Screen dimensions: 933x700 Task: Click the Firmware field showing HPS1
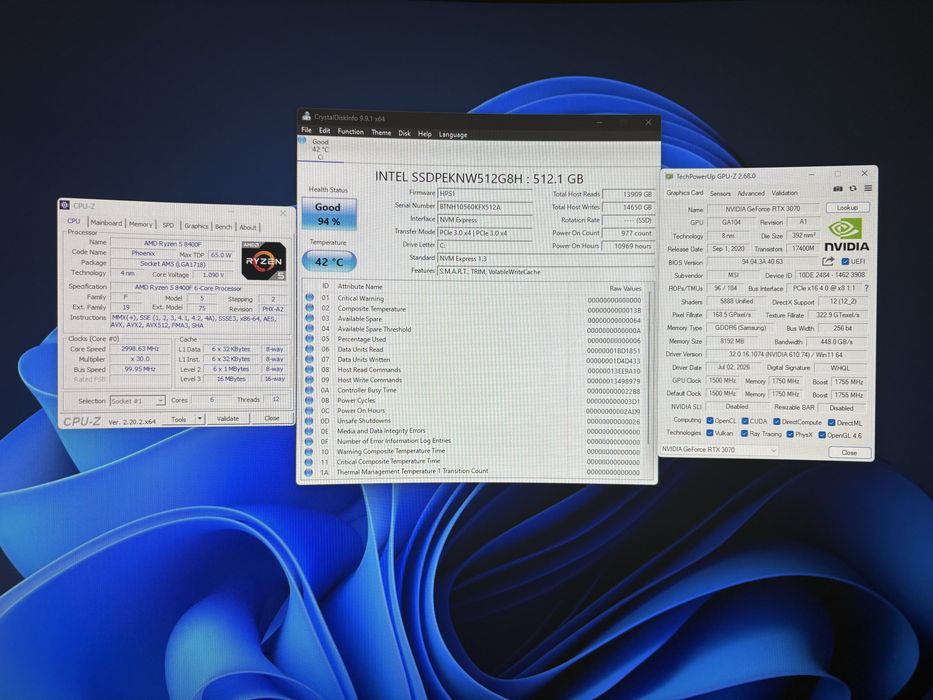(485, 193)
